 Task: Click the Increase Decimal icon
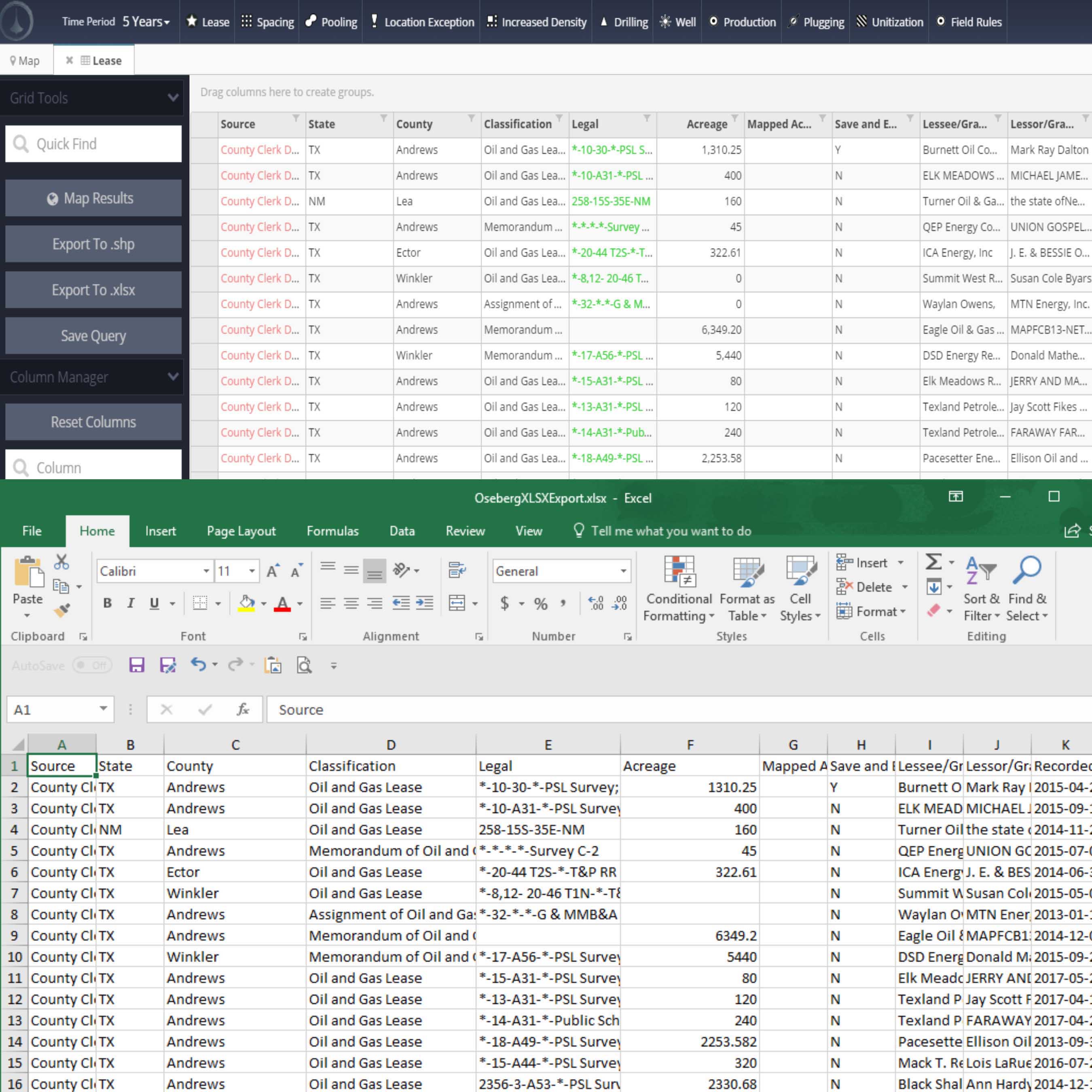click(596, 603)
